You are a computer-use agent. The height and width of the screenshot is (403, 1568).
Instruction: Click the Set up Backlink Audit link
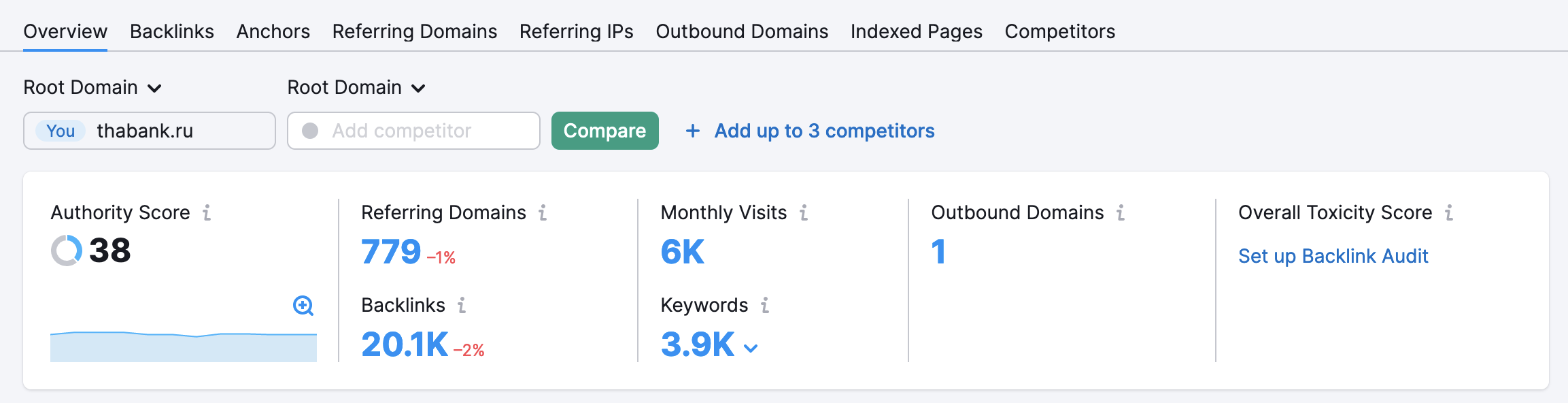click(x=1333, y=256)
